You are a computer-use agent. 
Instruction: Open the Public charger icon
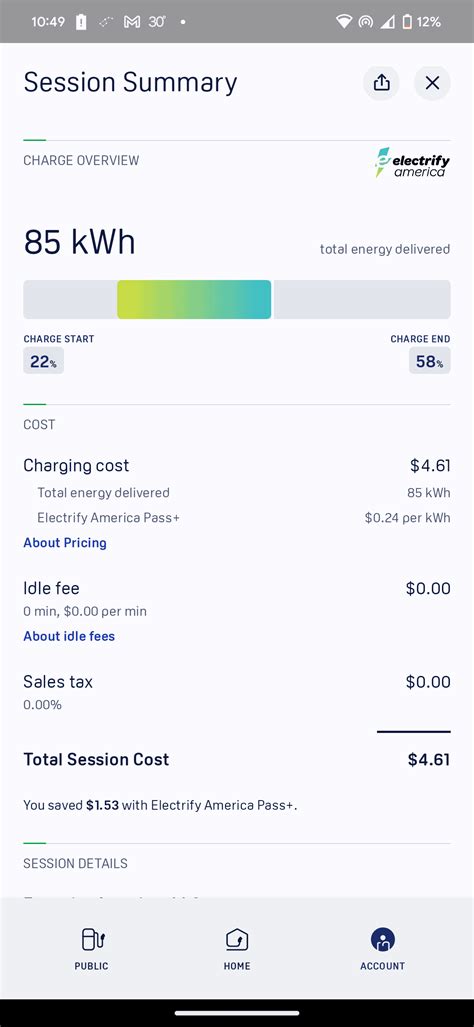coord(93,939)
